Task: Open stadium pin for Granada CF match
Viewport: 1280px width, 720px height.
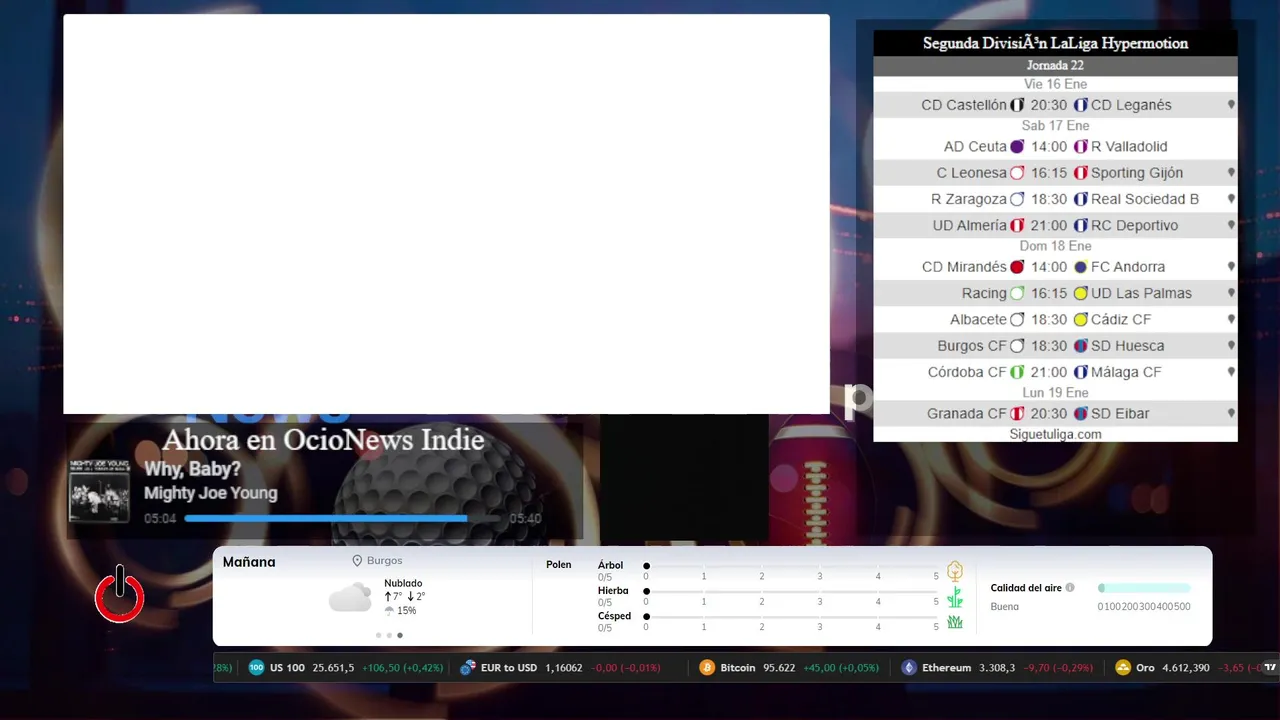Action: click(1231, 413)
